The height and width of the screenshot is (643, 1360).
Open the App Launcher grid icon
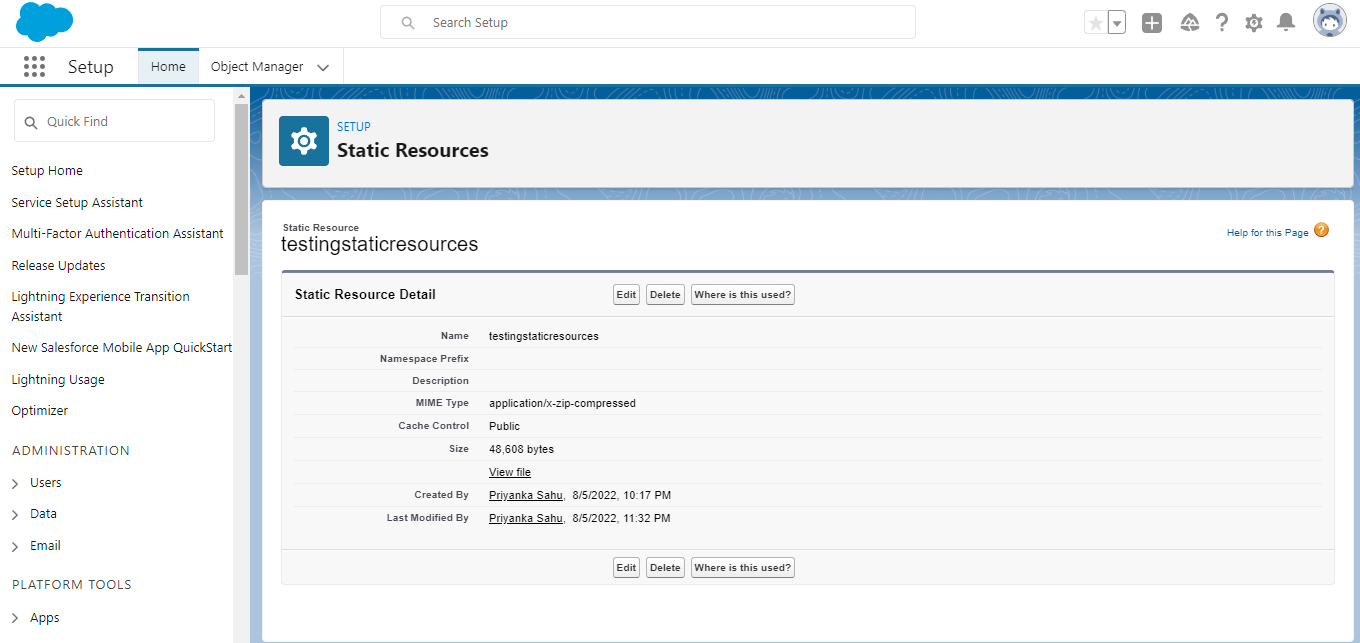point(34,67)
